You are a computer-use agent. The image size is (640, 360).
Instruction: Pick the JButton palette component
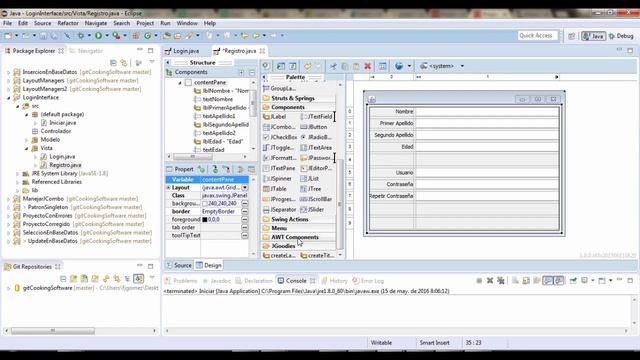click(x=314, y=127)
